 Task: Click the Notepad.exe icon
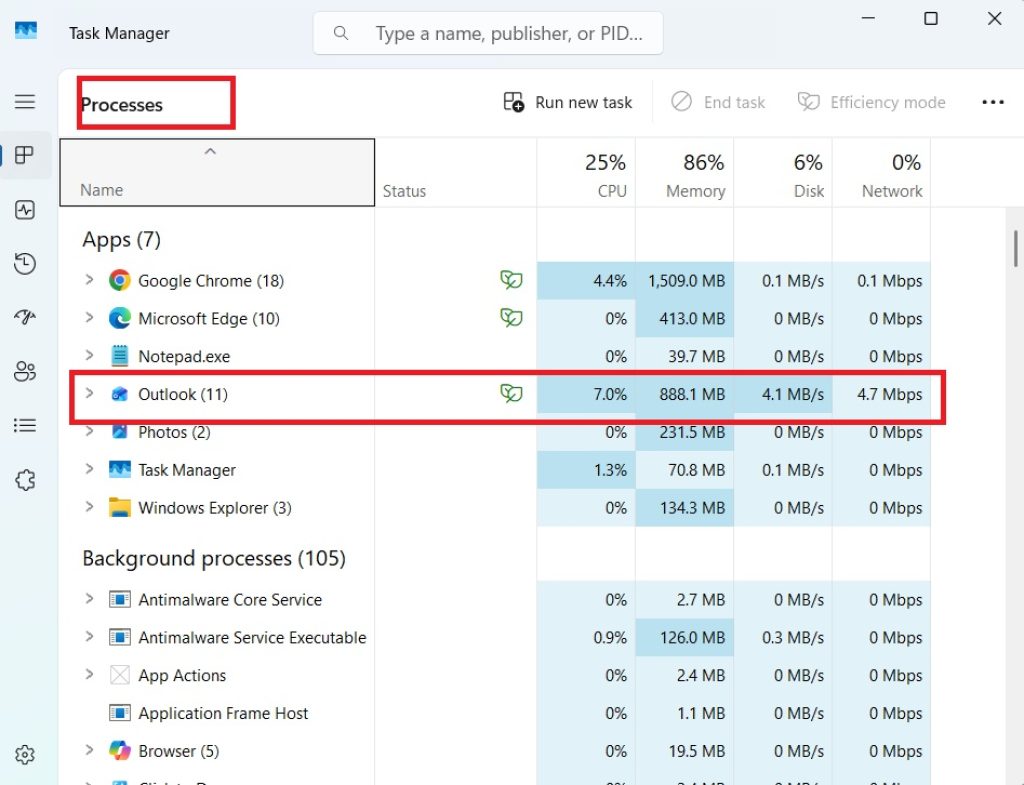[x=120, y=356]
